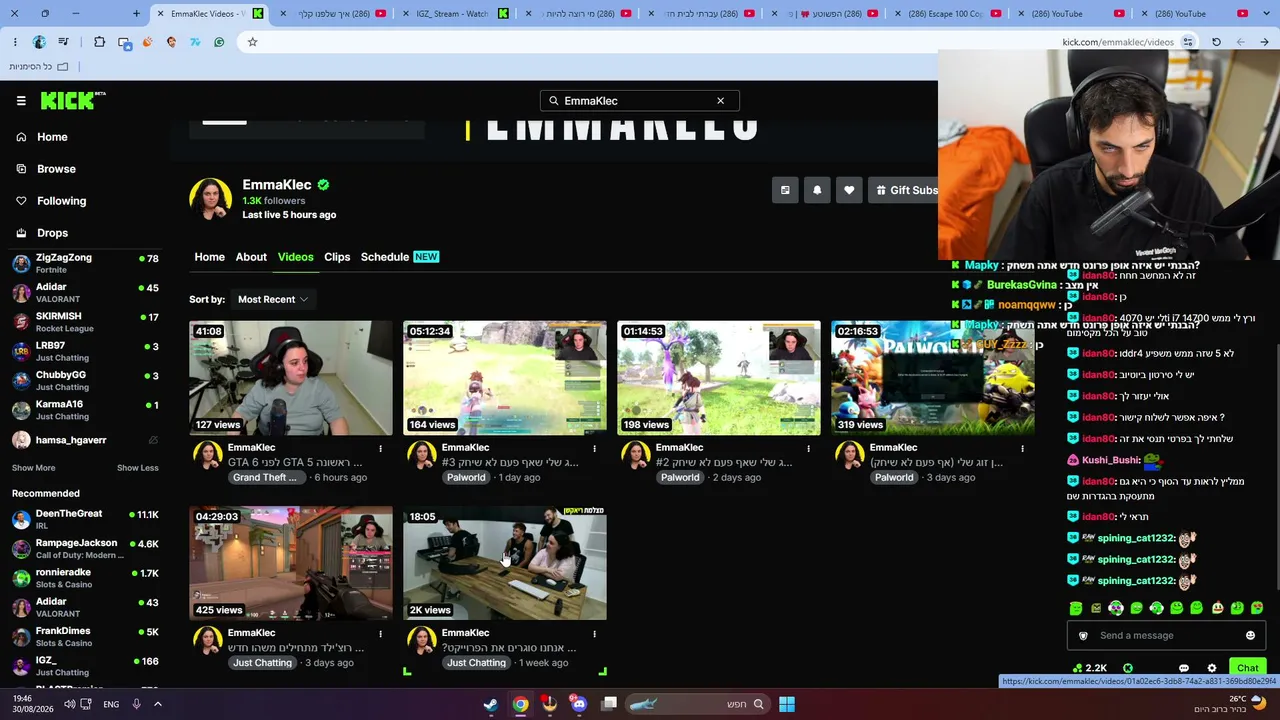Click the EmmaKlec search field
This screenshot has height=720, width=1280.
640,101
